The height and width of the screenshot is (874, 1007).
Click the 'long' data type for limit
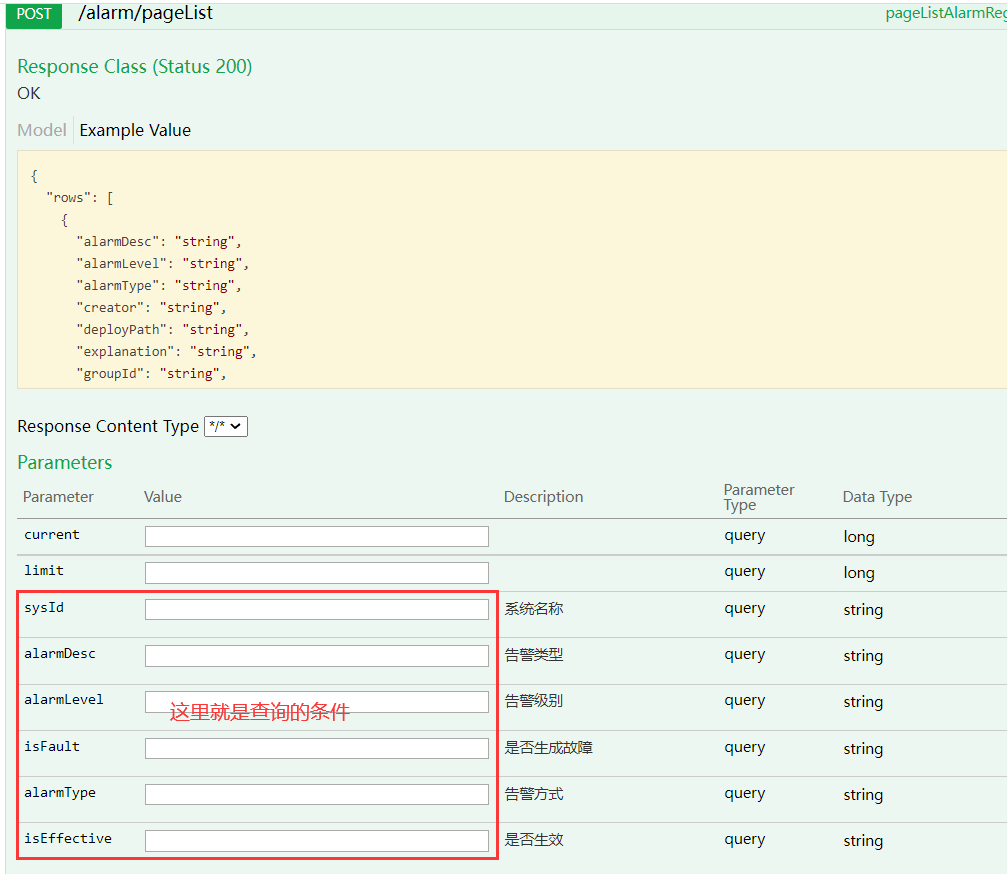tap(859, 573)
